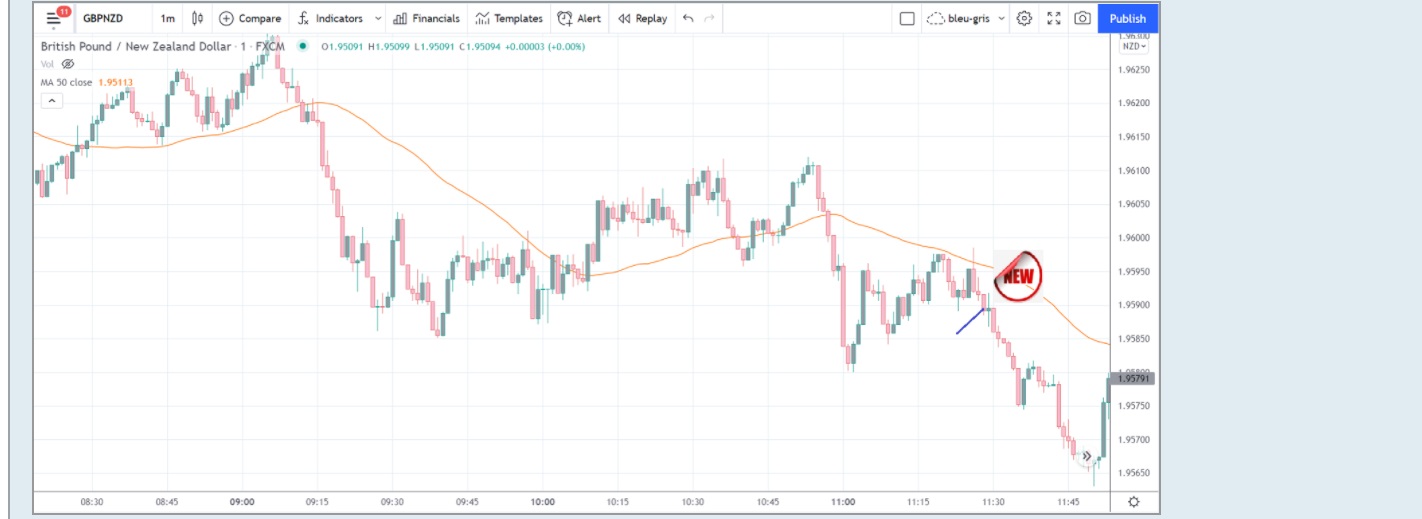Click the scroll to latest bar arrow
1422x519 pixels.
click(x=1087, y=456)
